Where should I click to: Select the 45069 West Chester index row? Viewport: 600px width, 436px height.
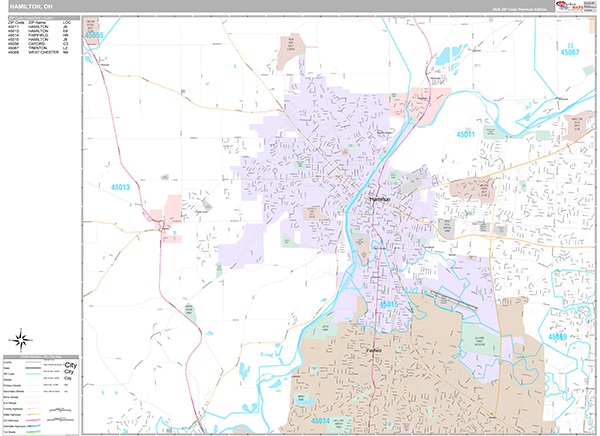(x=40, y=52)
